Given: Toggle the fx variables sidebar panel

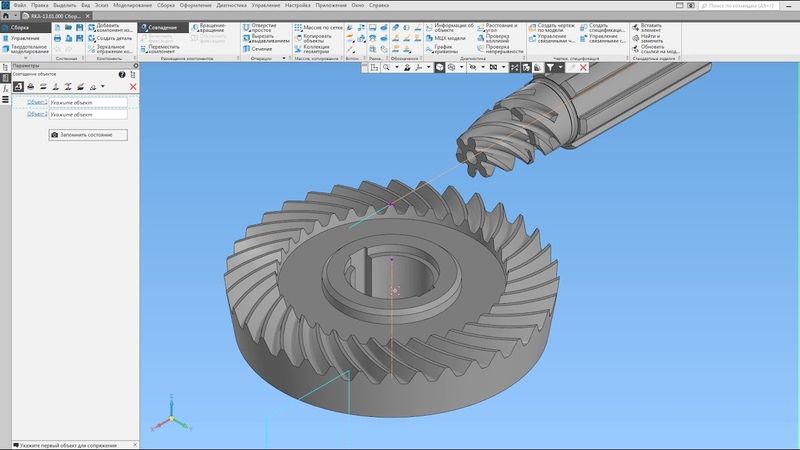Looking at the screenshot, I should click(5, 88).
